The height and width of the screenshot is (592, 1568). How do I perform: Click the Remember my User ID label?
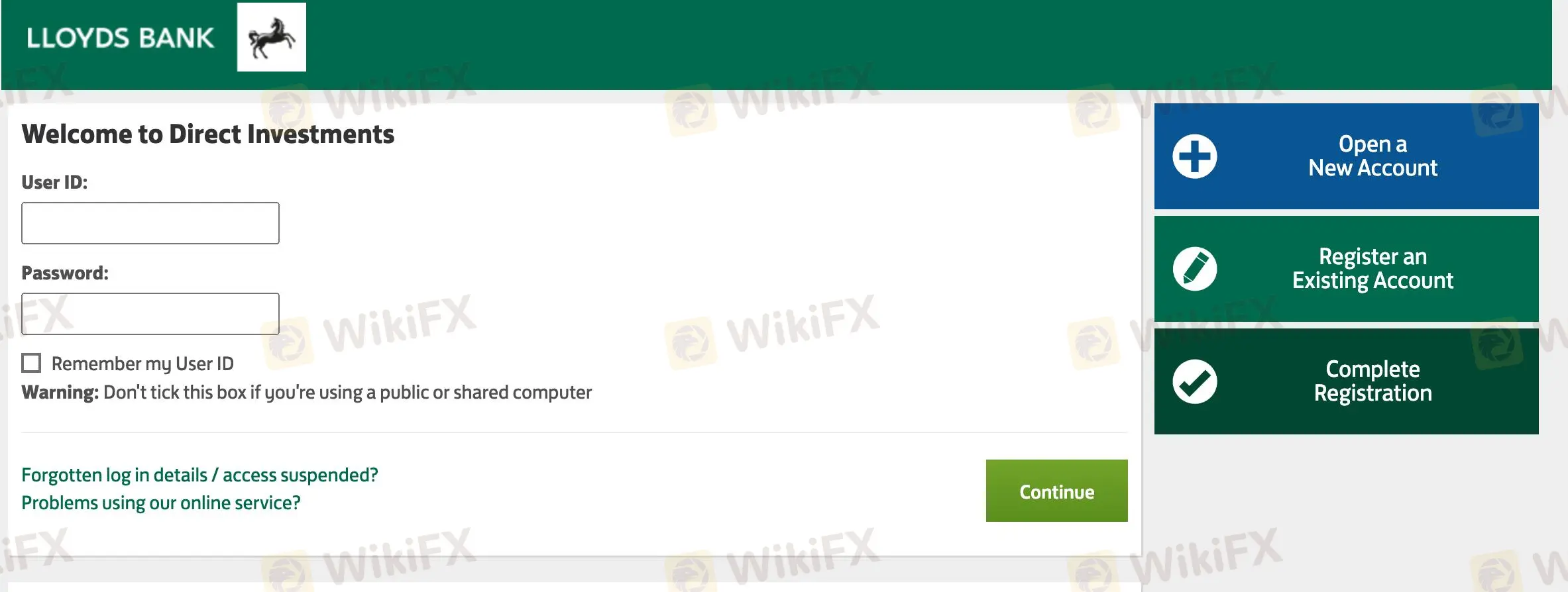[x=142, y=364]
